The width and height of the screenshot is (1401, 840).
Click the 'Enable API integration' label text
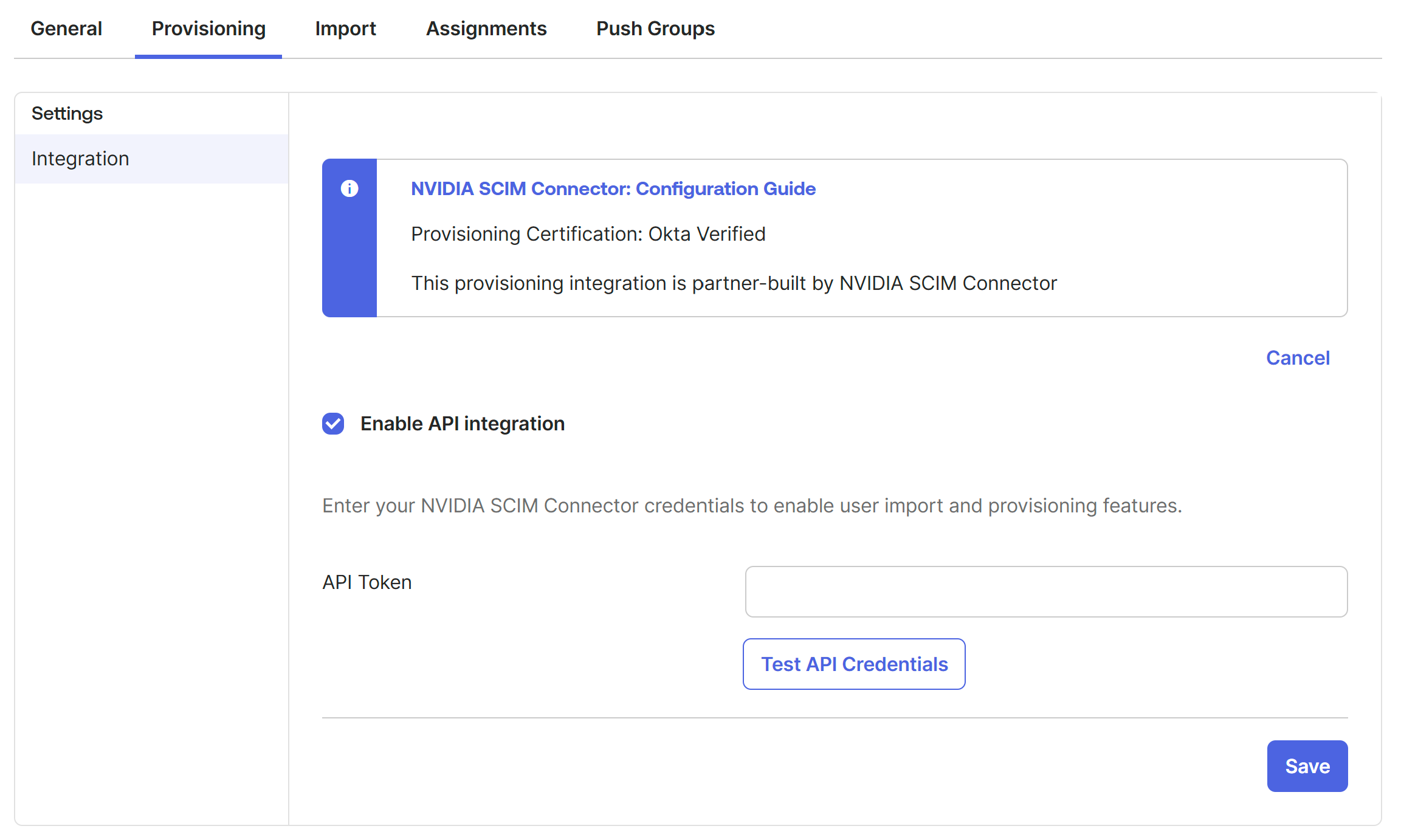pyautogui.click(x=462, y=424)
